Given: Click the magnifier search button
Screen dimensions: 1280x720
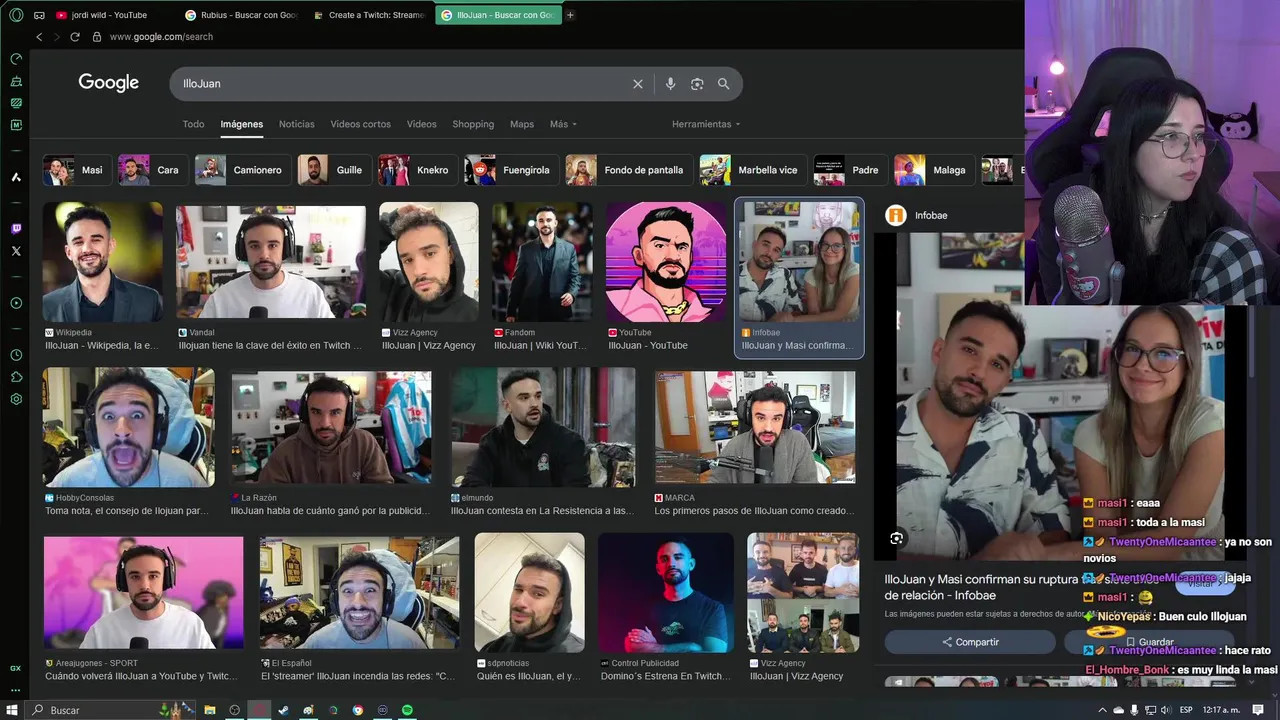Looking at the screenshot, I should 723,84.
